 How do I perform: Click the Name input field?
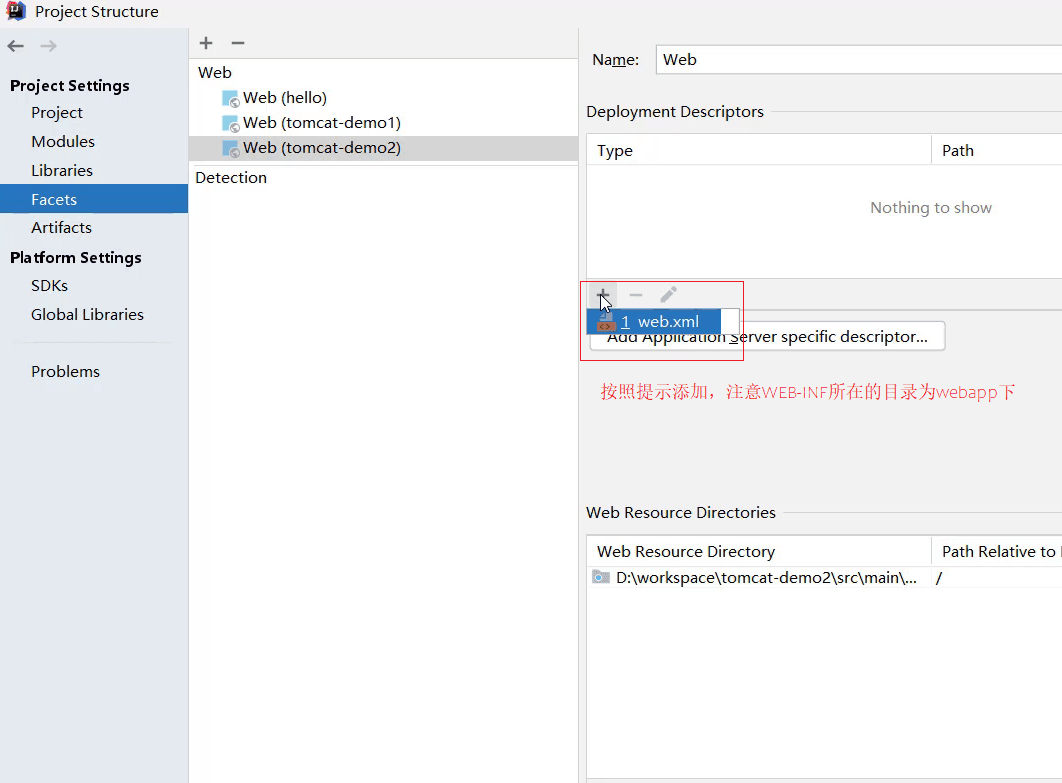click(858, 60)
